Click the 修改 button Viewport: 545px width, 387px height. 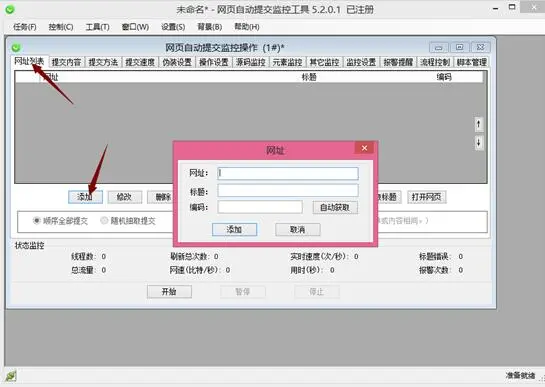(125, 197)
